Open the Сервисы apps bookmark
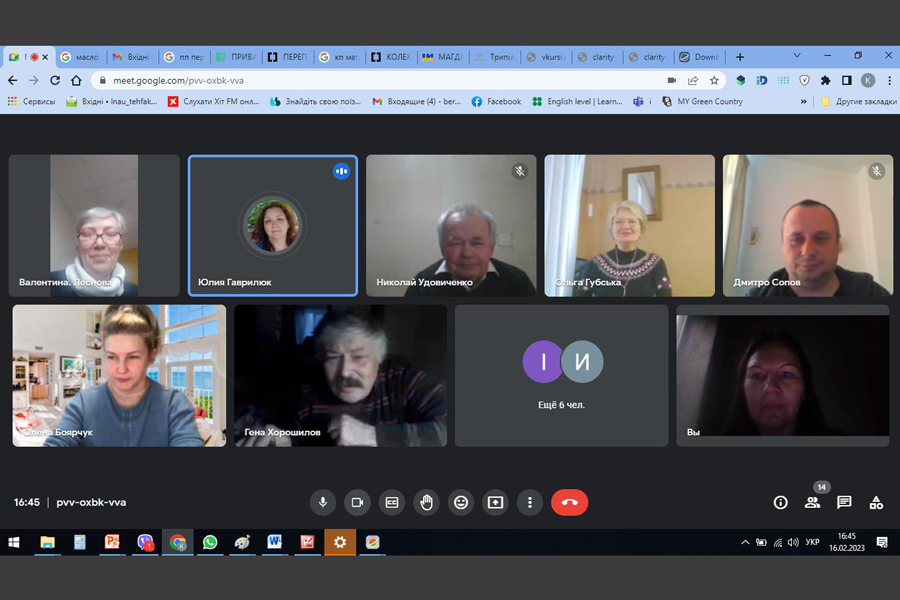 click(31, 102)
